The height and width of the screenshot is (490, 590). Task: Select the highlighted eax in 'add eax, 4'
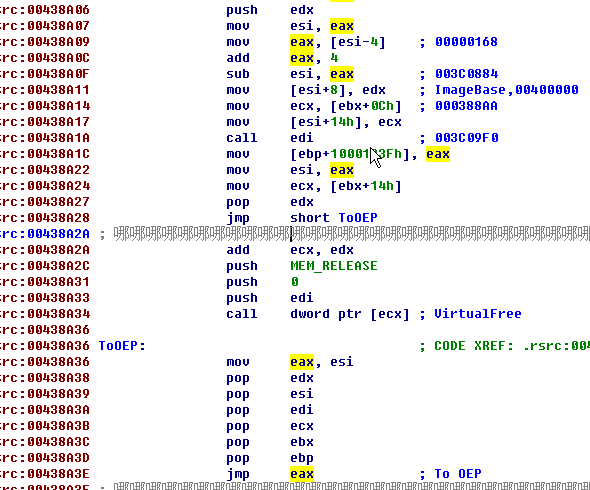pos(302,58)
